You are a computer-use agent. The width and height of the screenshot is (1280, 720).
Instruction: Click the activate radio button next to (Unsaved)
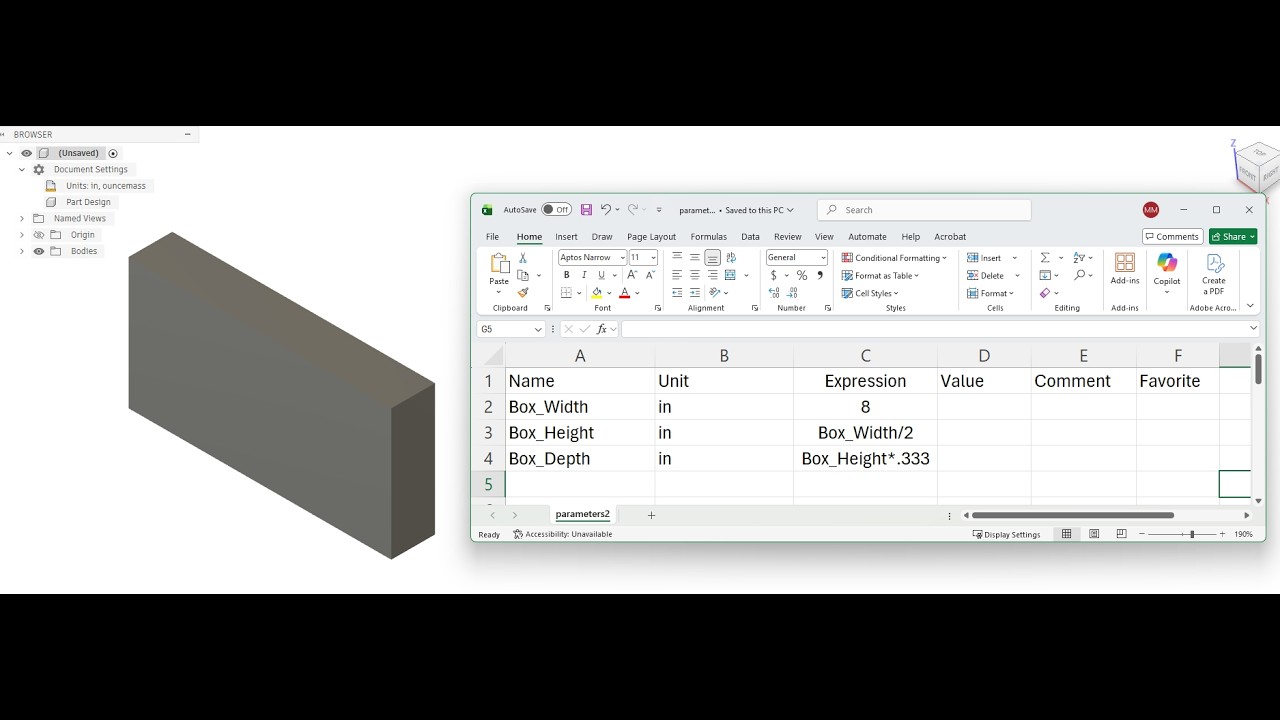(113, 153)
